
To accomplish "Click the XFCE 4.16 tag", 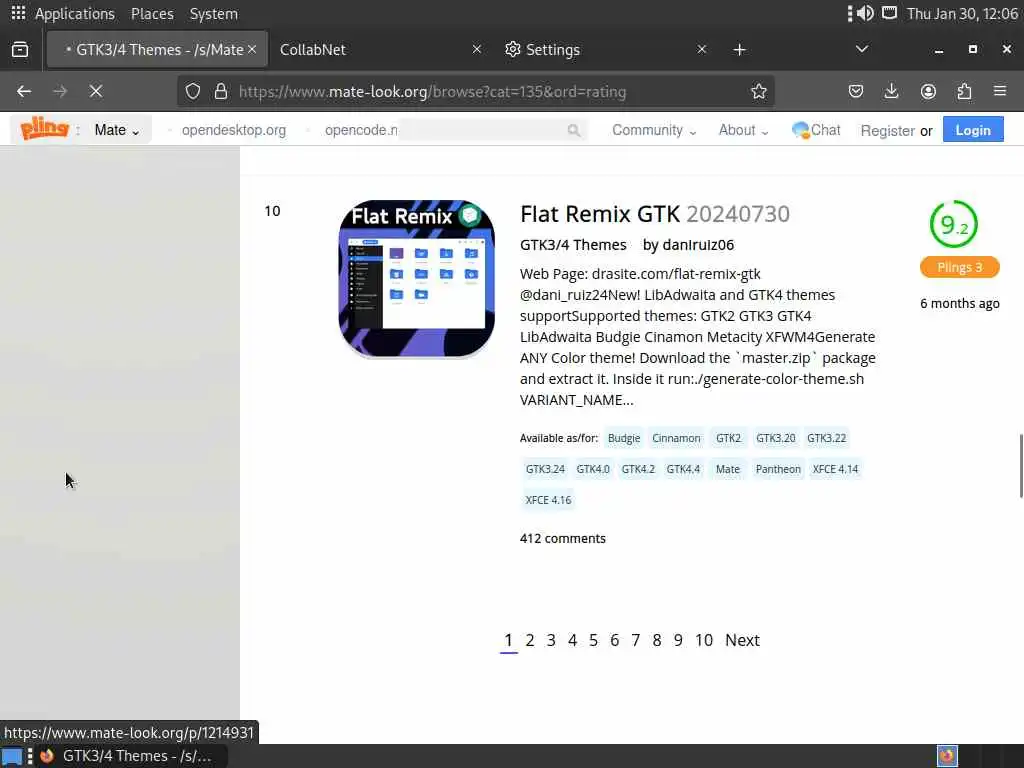I will click(x=548, y=500).
